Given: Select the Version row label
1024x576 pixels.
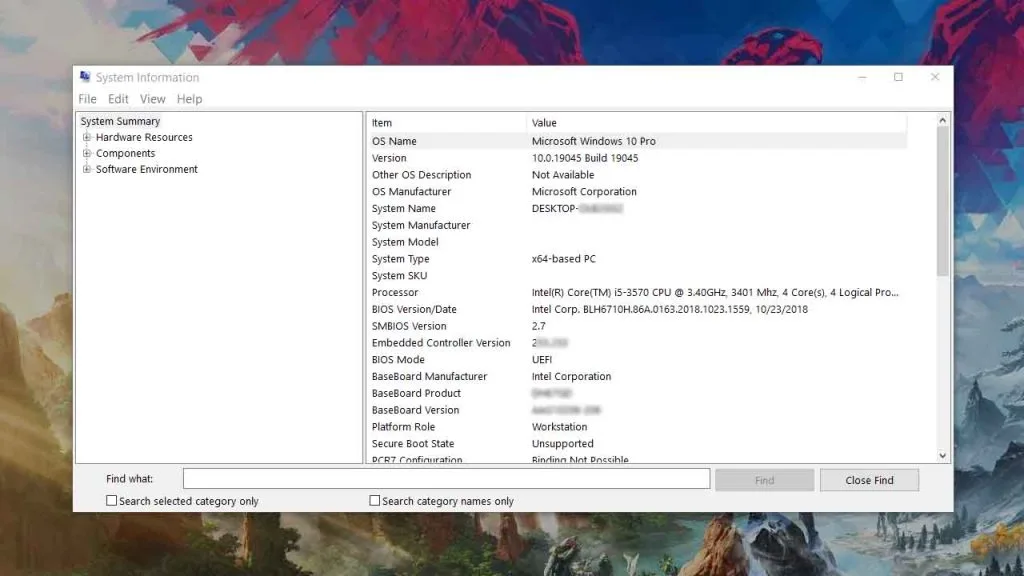Looking at the screenshot, I should point(389,158).
